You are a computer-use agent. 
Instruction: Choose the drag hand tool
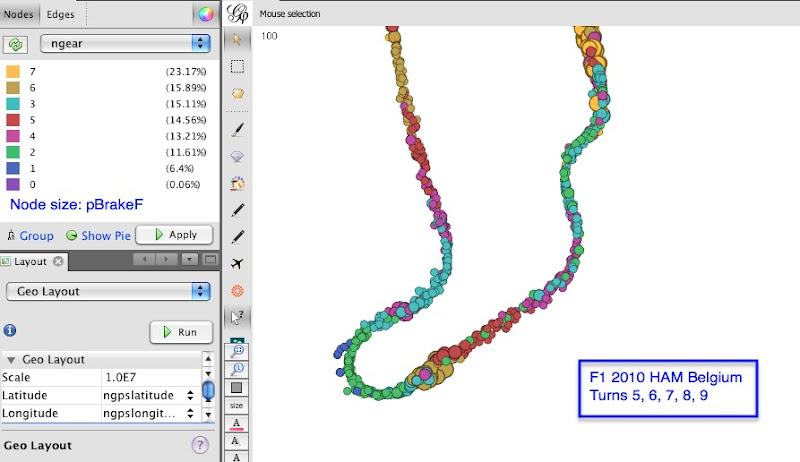pos(237,93)
